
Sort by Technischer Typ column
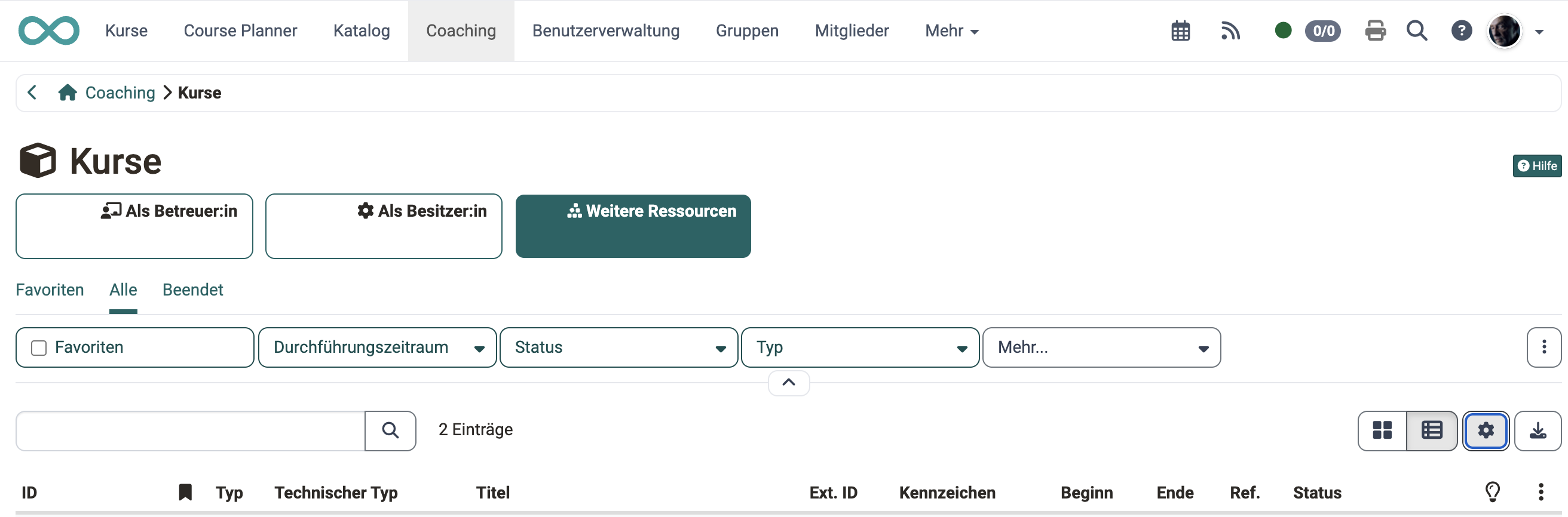pos(336,493)
